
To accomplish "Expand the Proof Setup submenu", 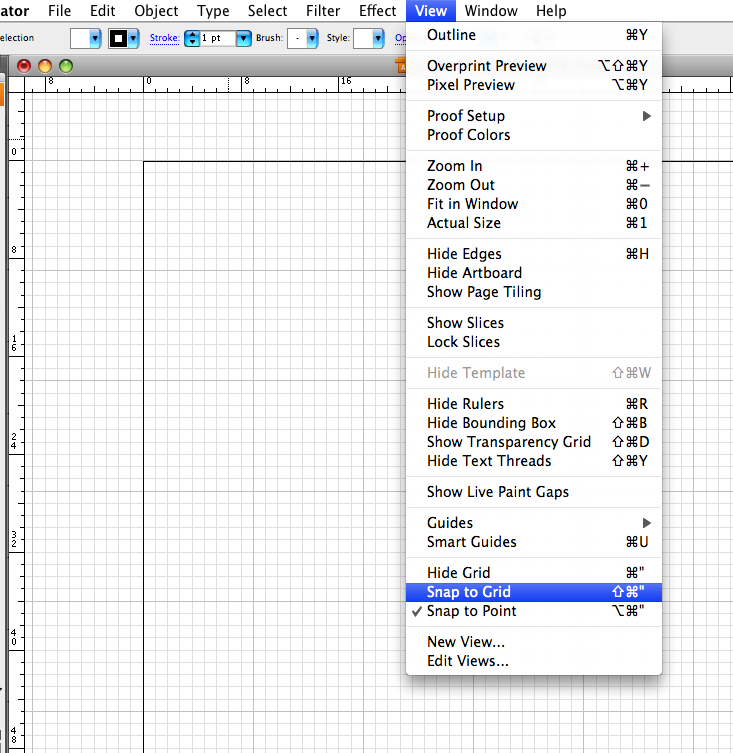I will [534, 116].
